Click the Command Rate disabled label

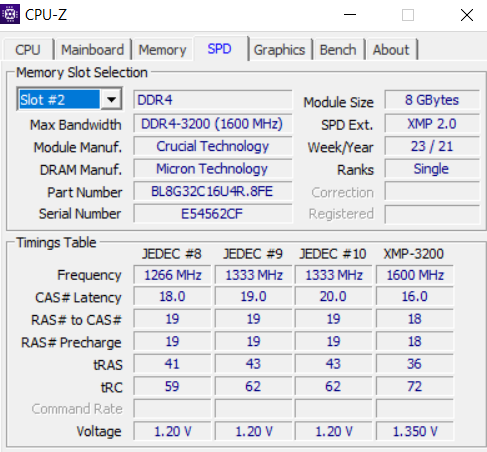point(77,409)
